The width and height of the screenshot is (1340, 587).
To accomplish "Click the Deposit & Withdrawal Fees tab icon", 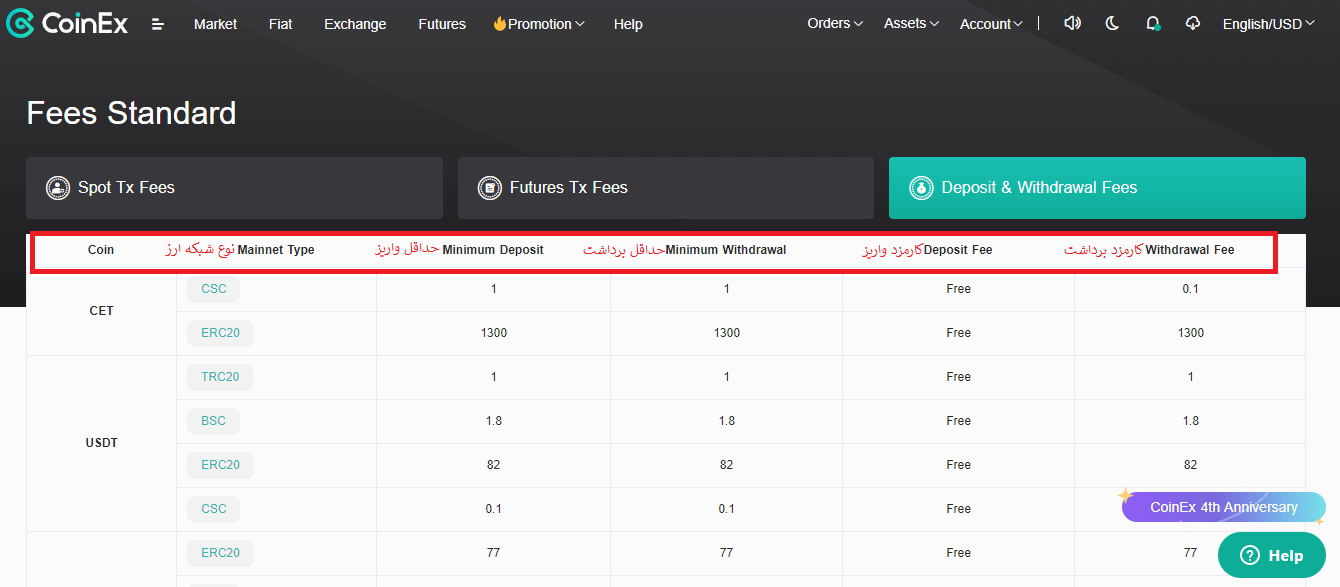I will 921,188.
